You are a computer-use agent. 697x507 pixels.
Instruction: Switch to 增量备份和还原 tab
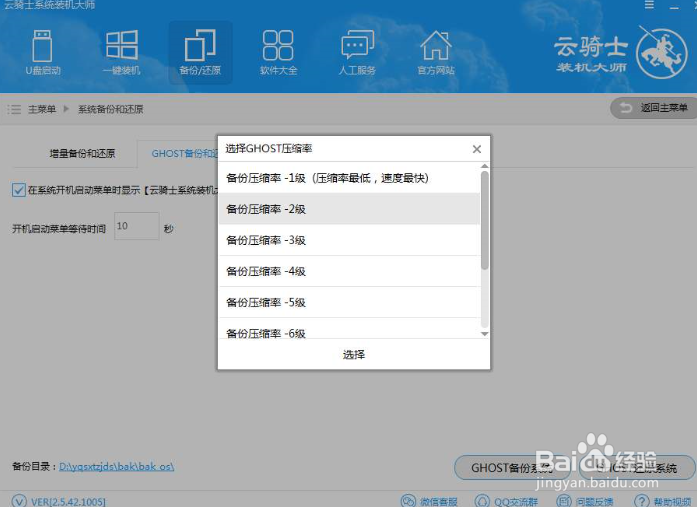pos(83,154)
